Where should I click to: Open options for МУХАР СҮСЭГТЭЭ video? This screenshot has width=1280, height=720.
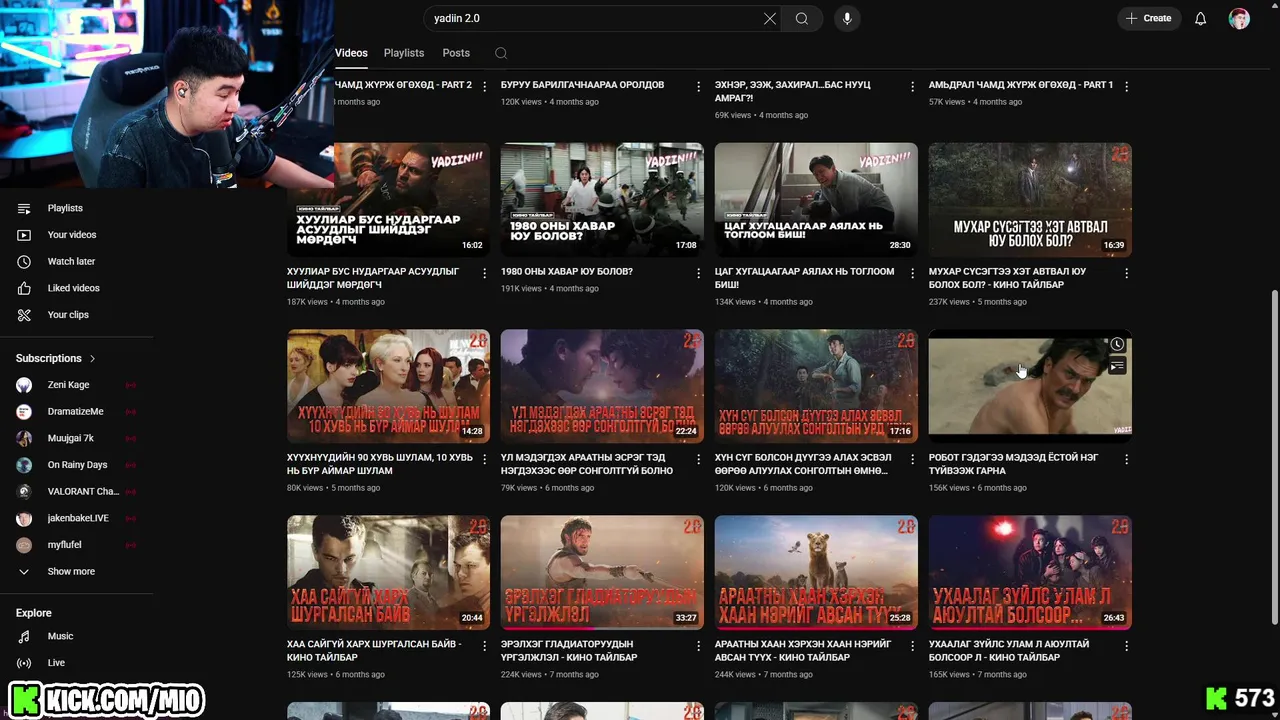coord(1127,273)
